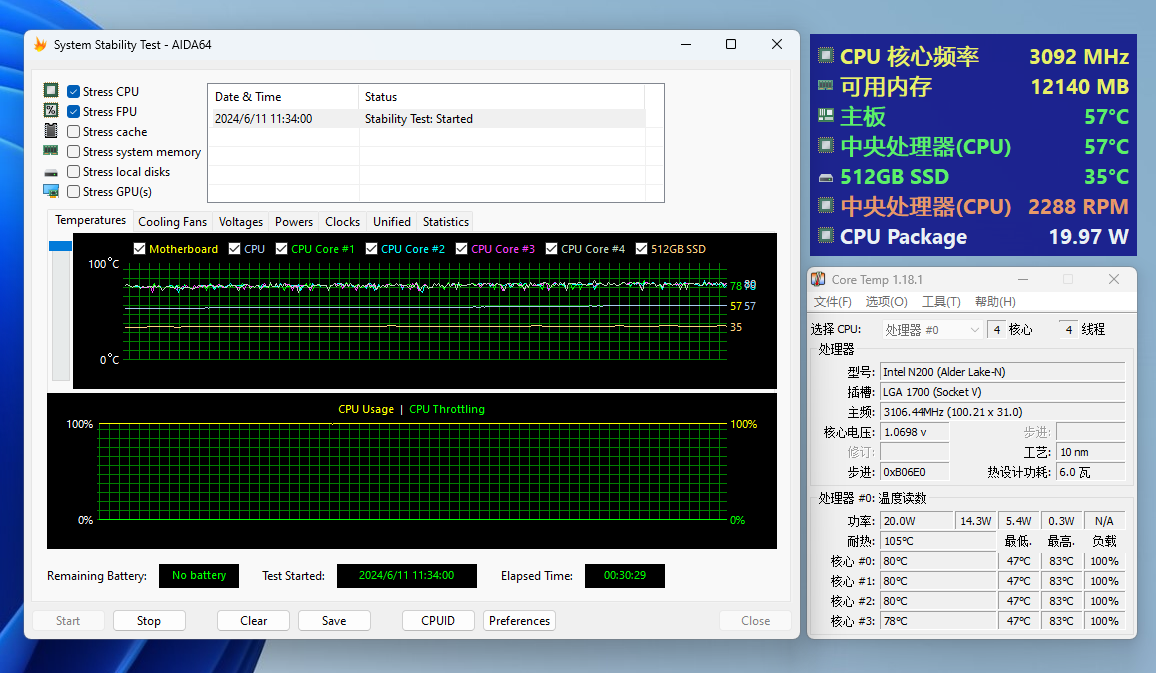Click the memory icon next to 可用内存
The height and width of the screenshot is (673, 1156).
826,86
